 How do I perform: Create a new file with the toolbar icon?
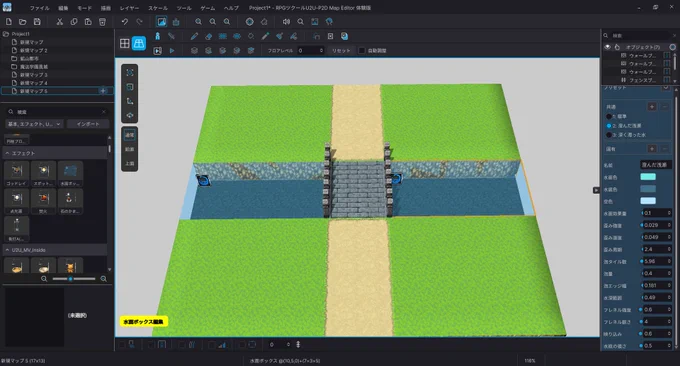(x=9, y=21)
